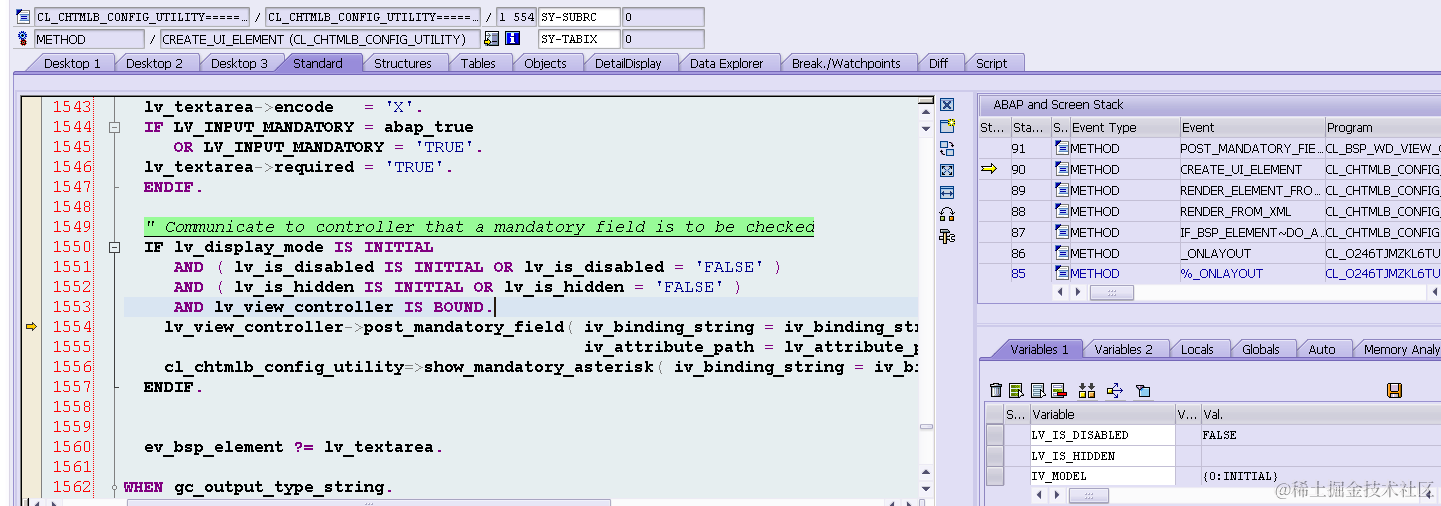Open the Diff tab
The image size is (1441, 506).
coord(938,63)
